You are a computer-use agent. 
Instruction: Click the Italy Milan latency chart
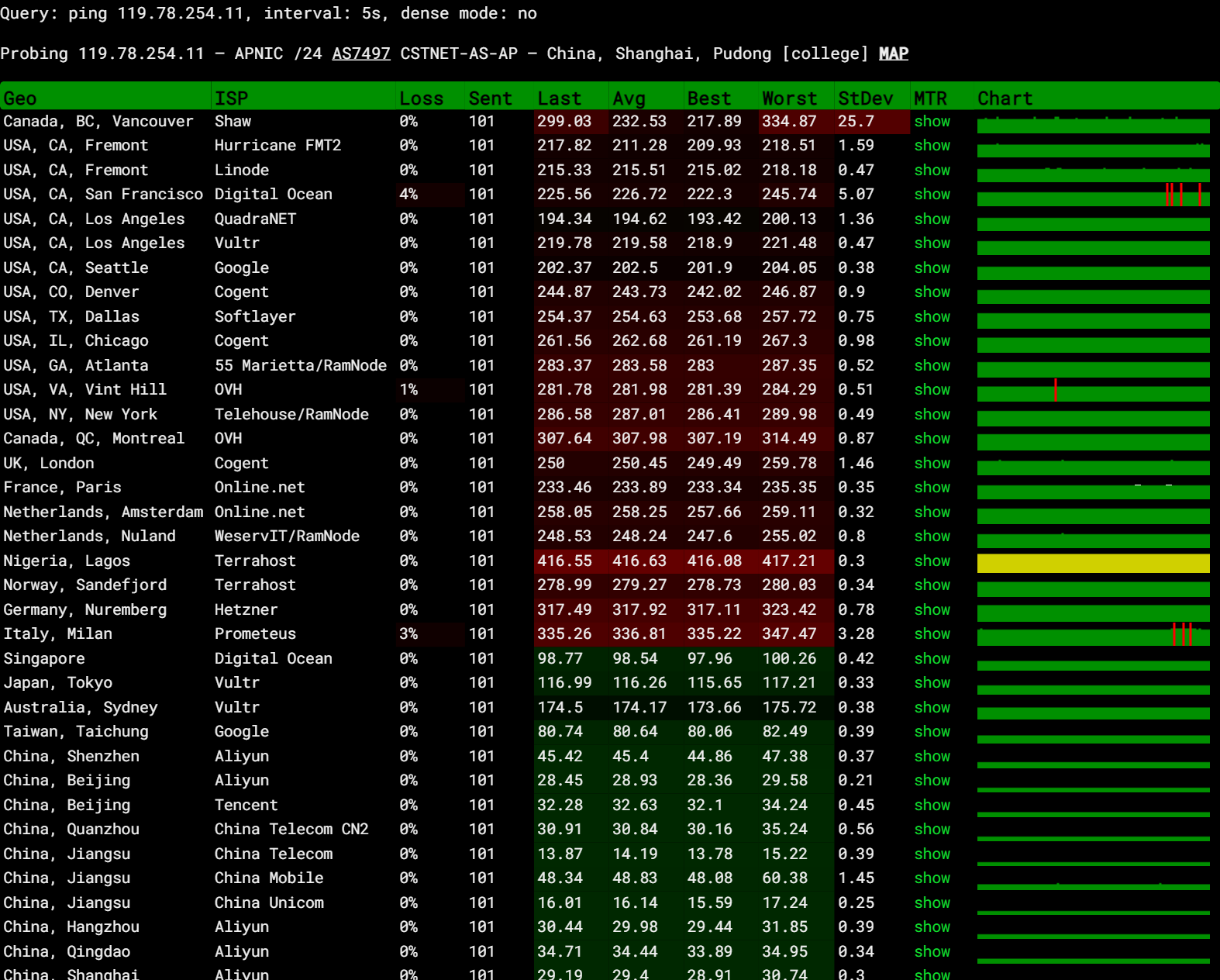click(1093, 637)
